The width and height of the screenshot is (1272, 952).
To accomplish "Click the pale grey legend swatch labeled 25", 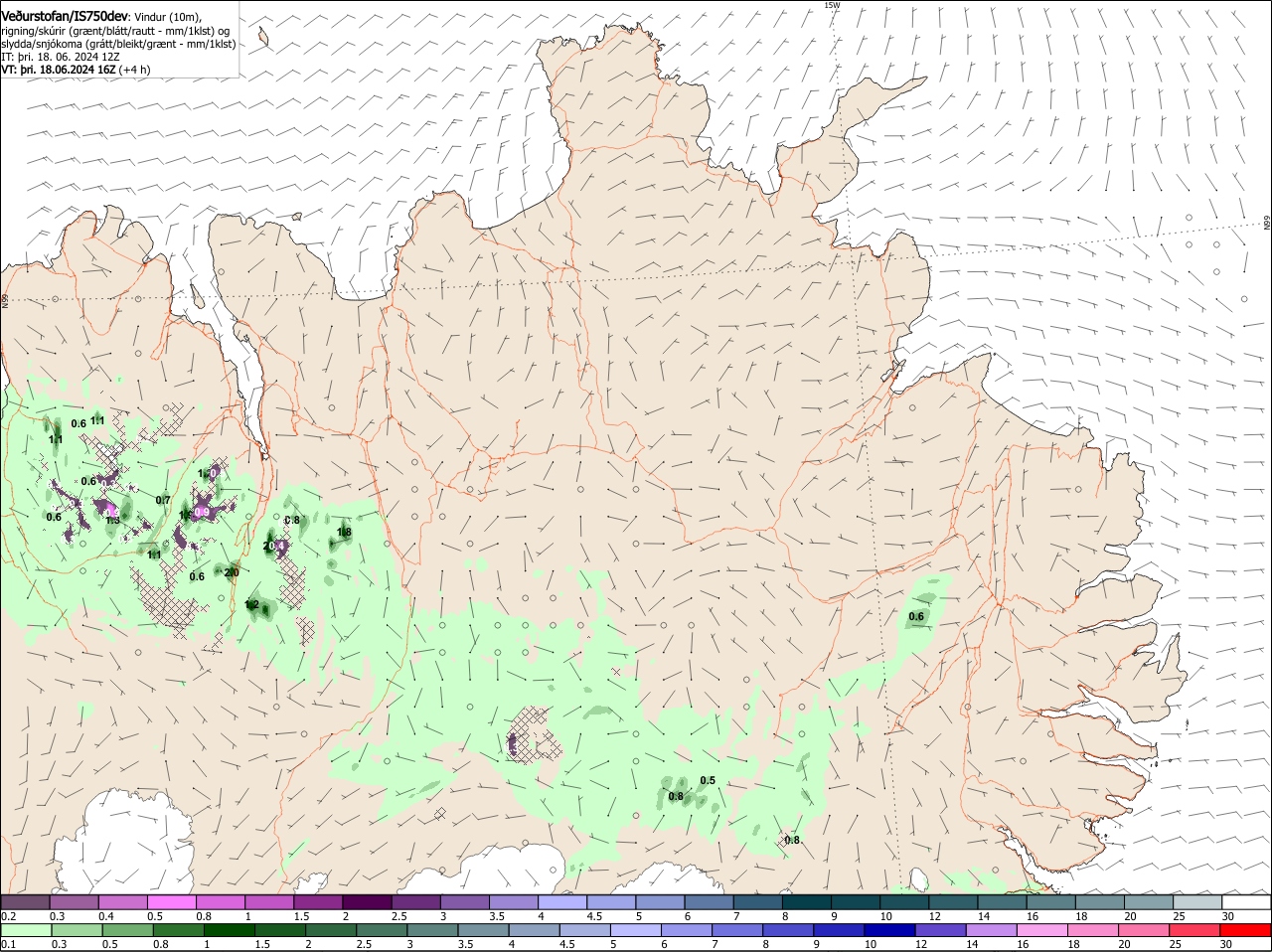I will 1198,902.
